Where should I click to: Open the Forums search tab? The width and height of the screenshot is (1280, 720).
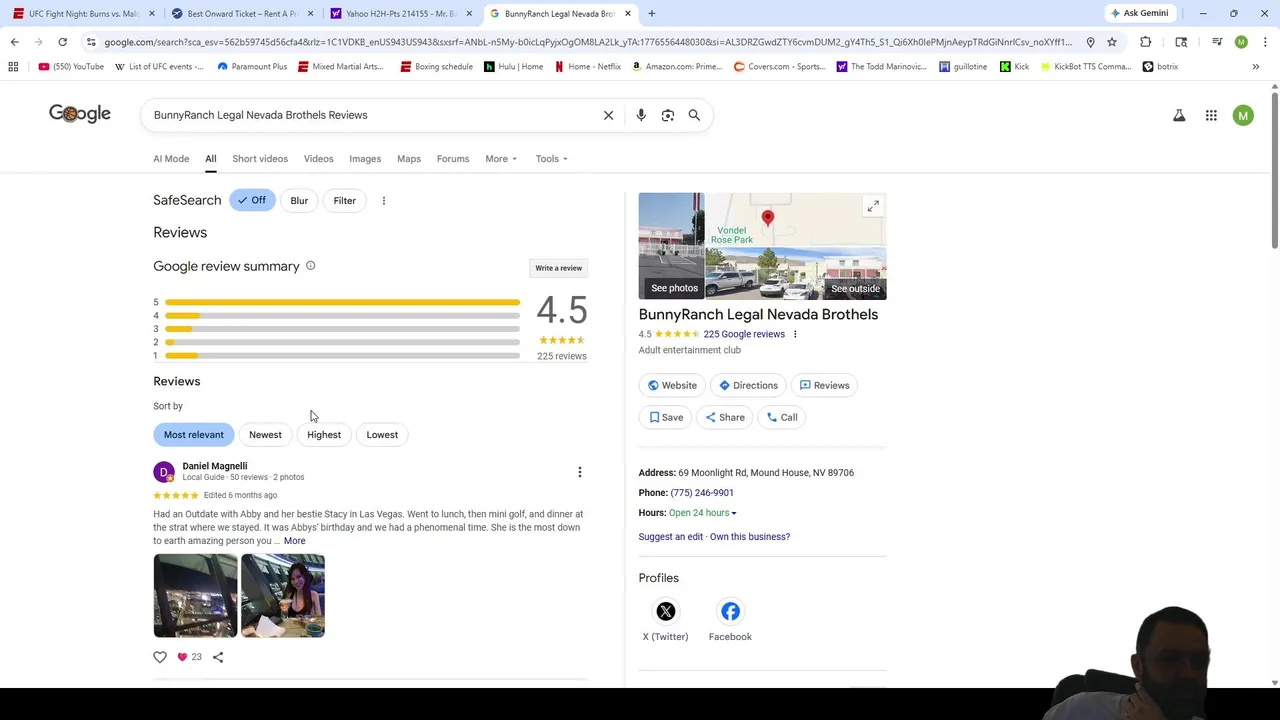453,159
